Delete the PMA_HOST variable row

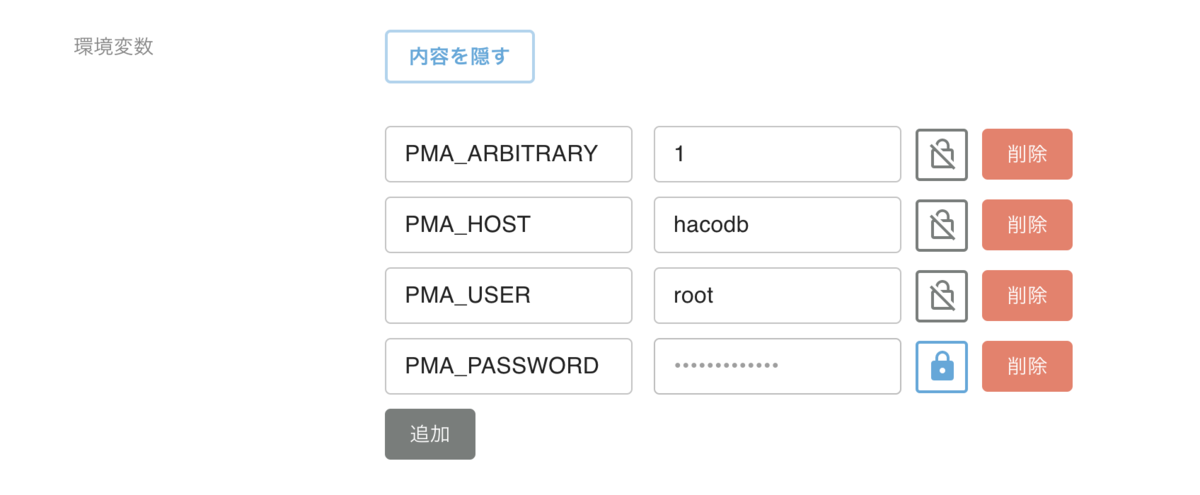pos(1026,225)
